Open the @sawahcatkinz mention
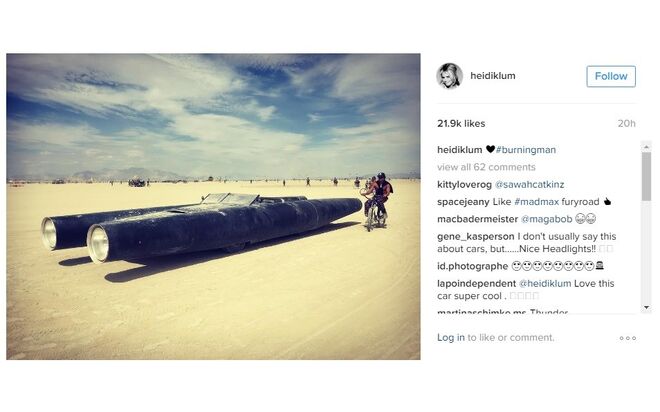 click(x=529, y=185)
